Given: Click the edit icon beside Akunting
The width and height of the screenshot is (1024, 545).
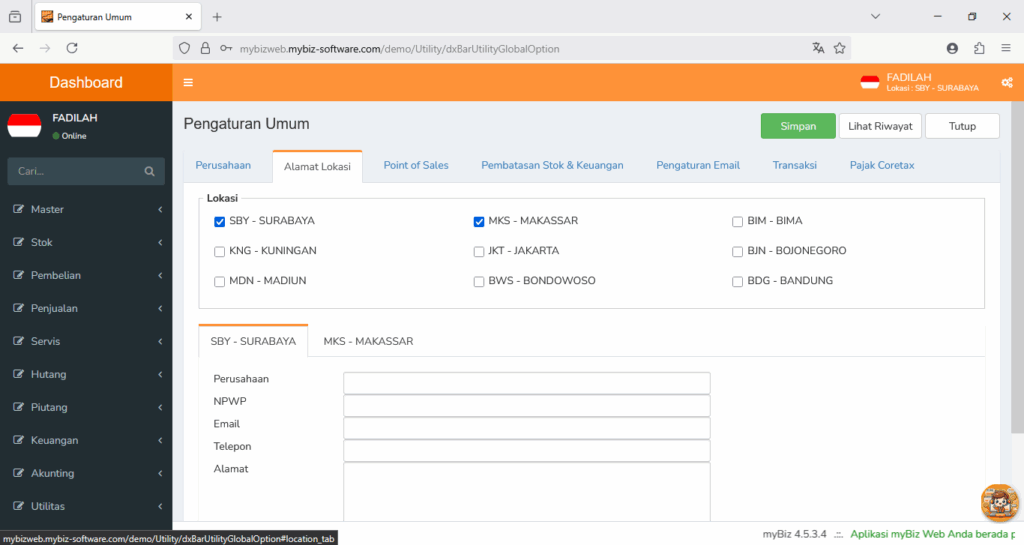Looking at the screenshot, I should (18, 473).
